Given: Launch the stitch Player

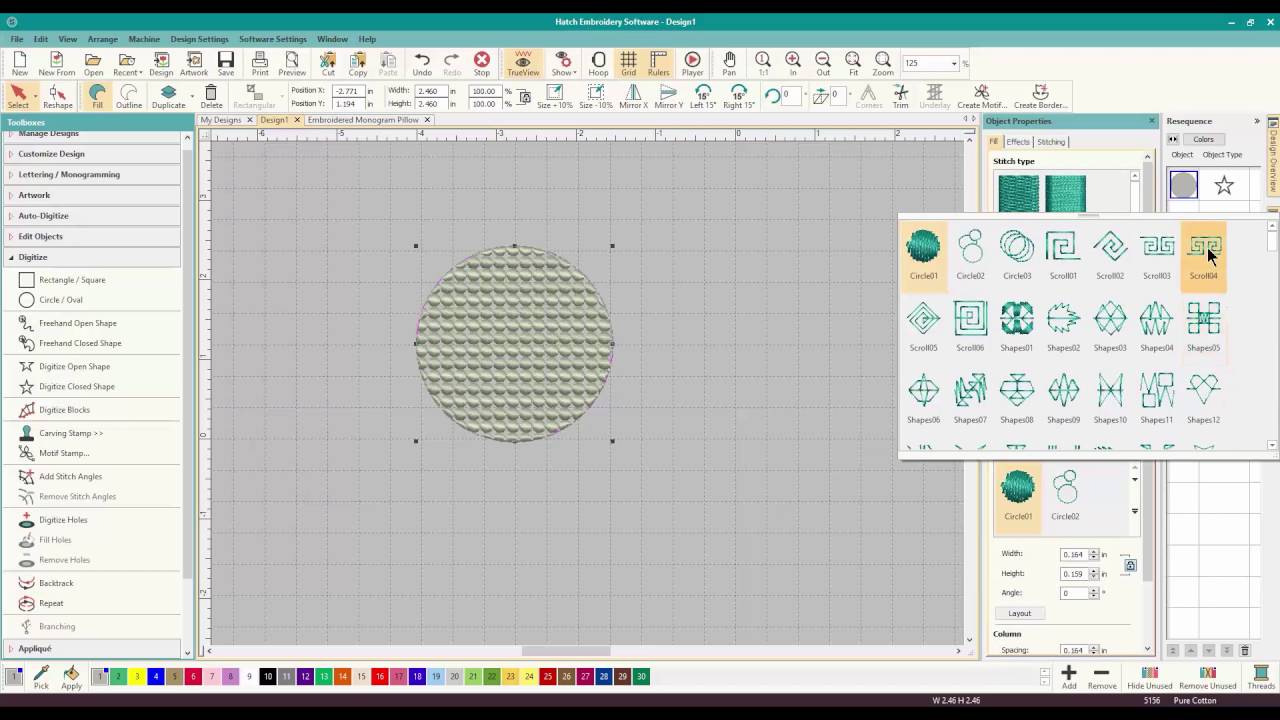Looking at the screenshot, I should (692, 64).
